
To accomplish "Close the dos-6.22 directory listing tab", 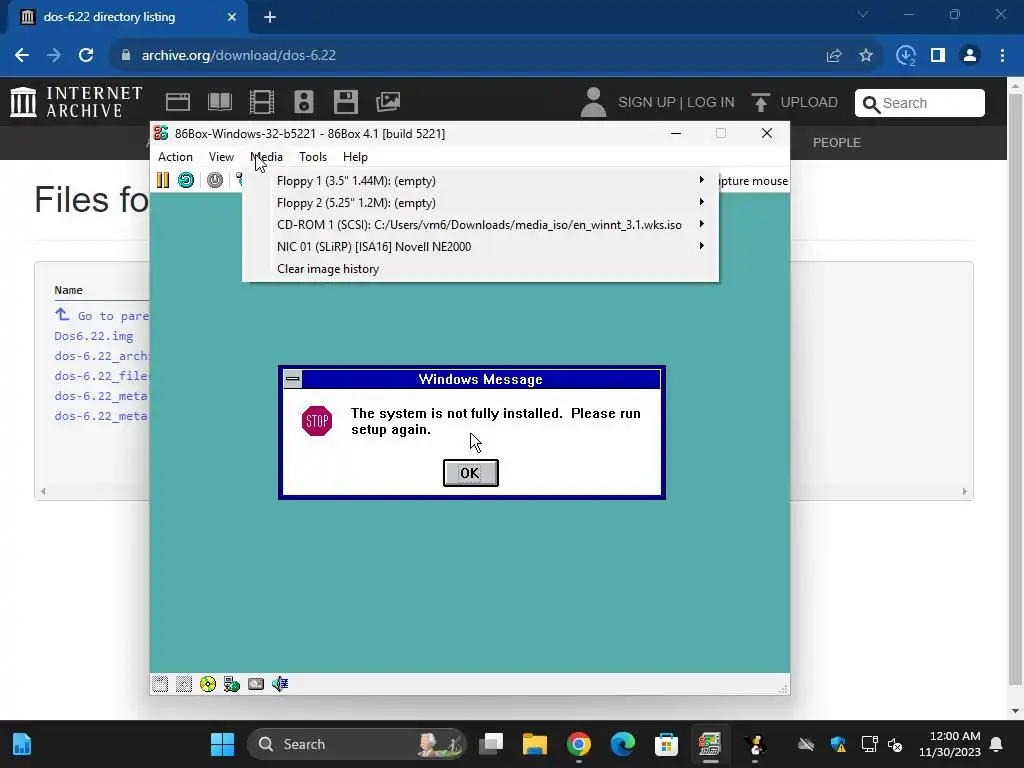I will (232, 17).
